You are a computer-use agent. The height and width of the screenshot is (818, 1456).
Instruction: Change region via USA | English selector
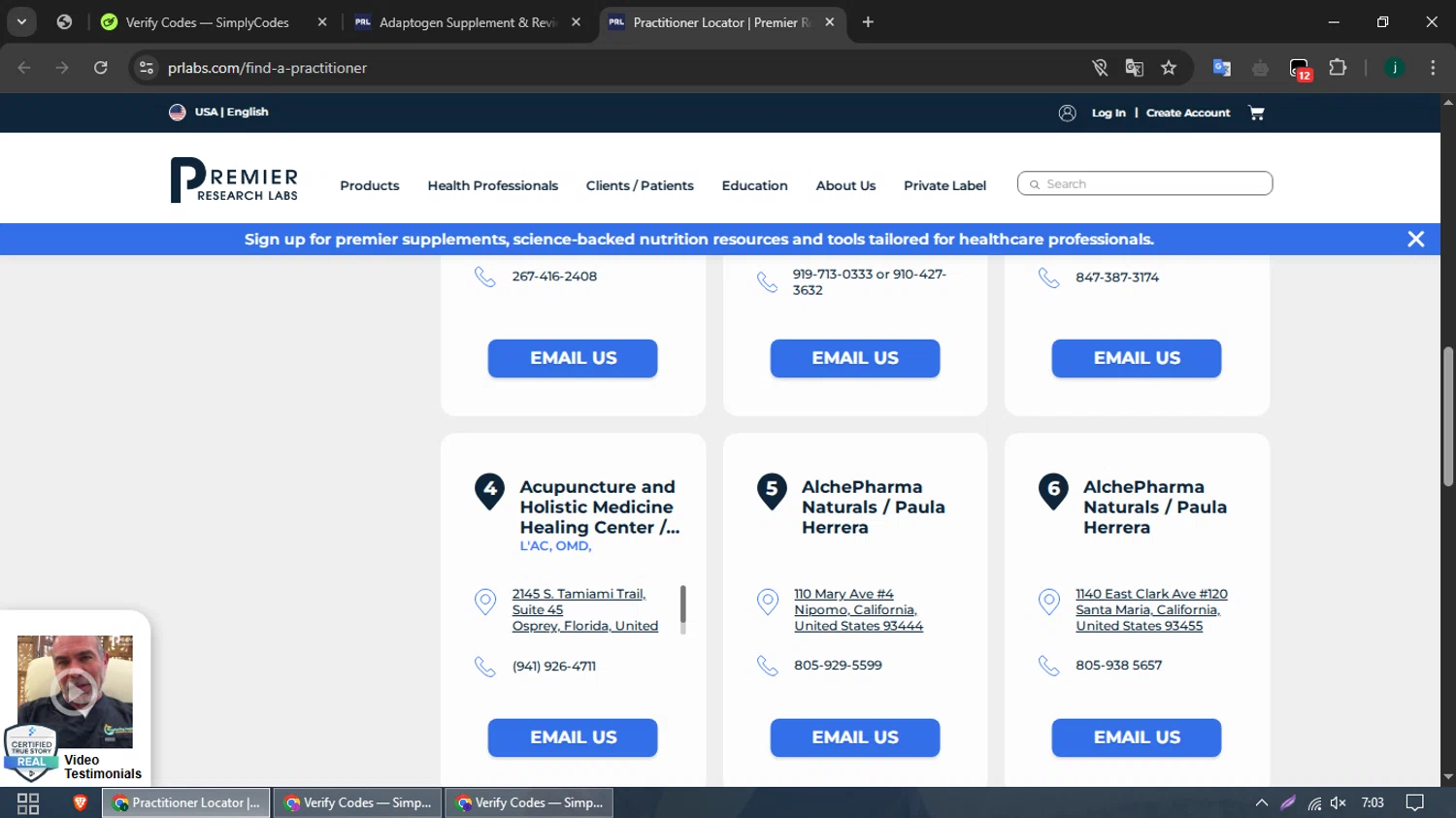pyautogui.click(x=218, y=112)
